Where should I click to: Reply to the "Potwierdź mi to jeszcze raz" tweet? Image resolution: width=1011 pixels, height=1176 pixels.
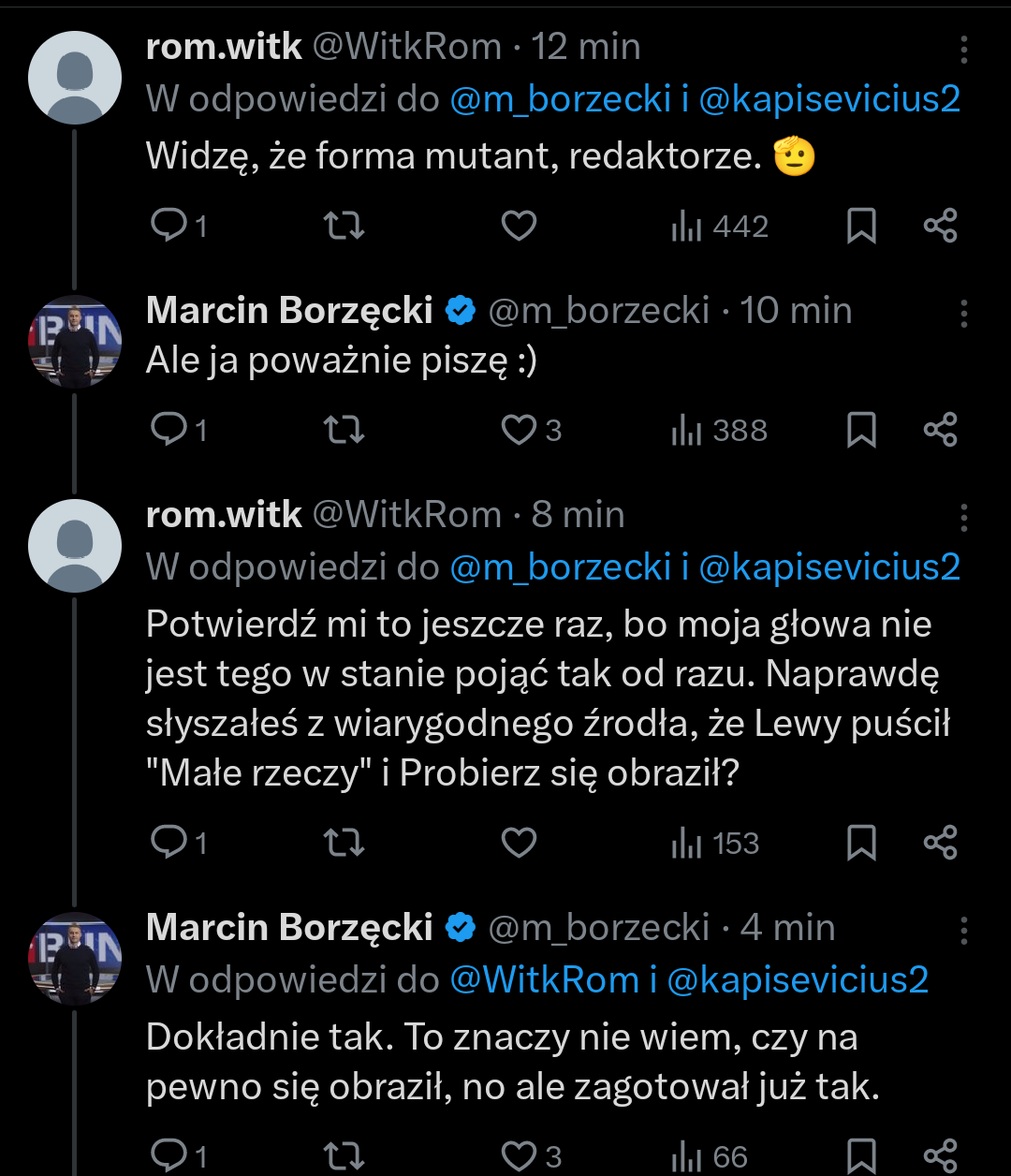click(x=170, y=844)
